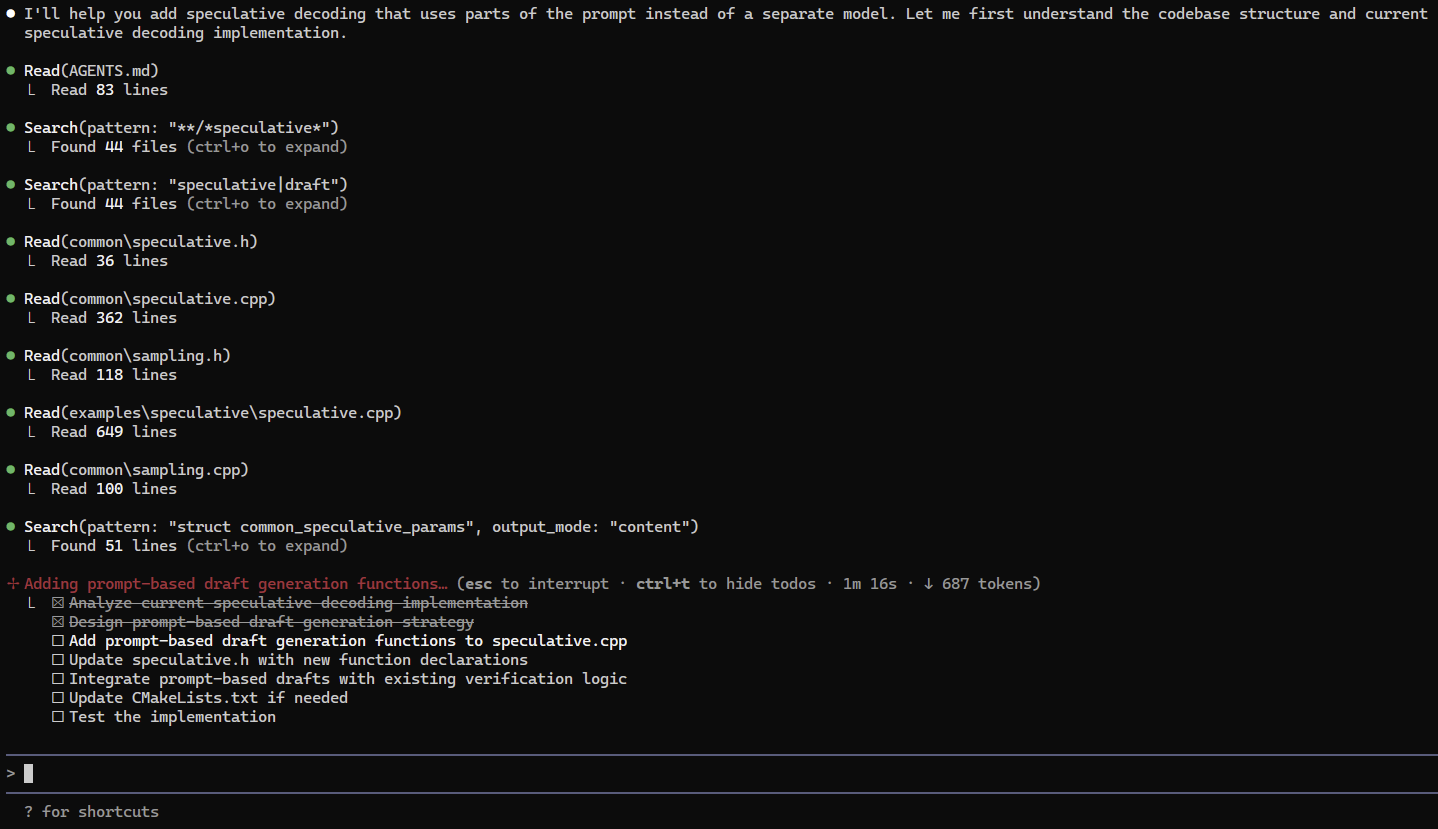Click the "Read 649 lines" output
Image resolution: width=1438 pixels, height=829 pixels.
coord(114,432)
